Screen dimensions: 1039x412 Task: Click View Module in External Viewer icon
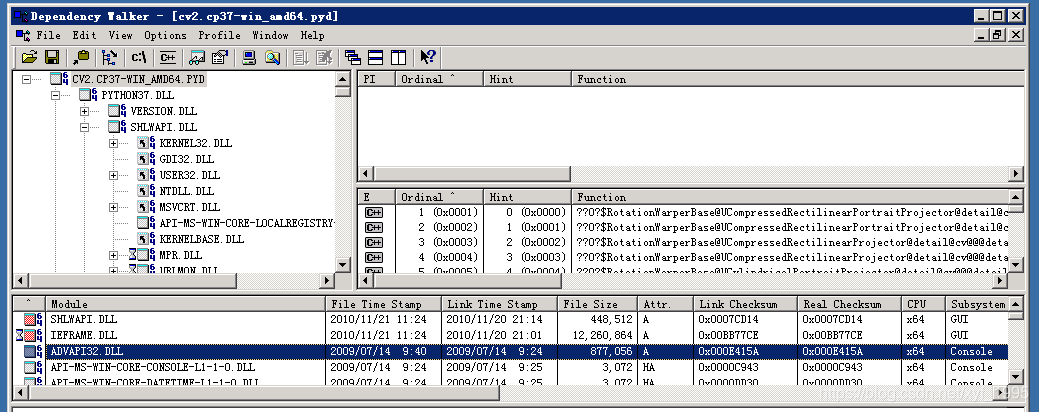click(197, 58)
